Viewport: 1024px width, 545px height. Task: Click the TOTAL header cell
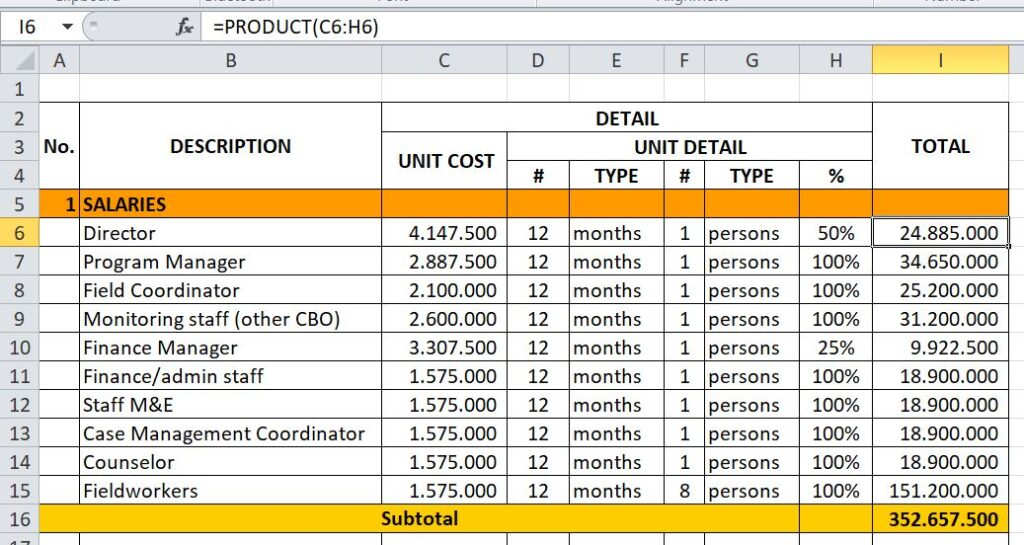[x=940, y=146]
